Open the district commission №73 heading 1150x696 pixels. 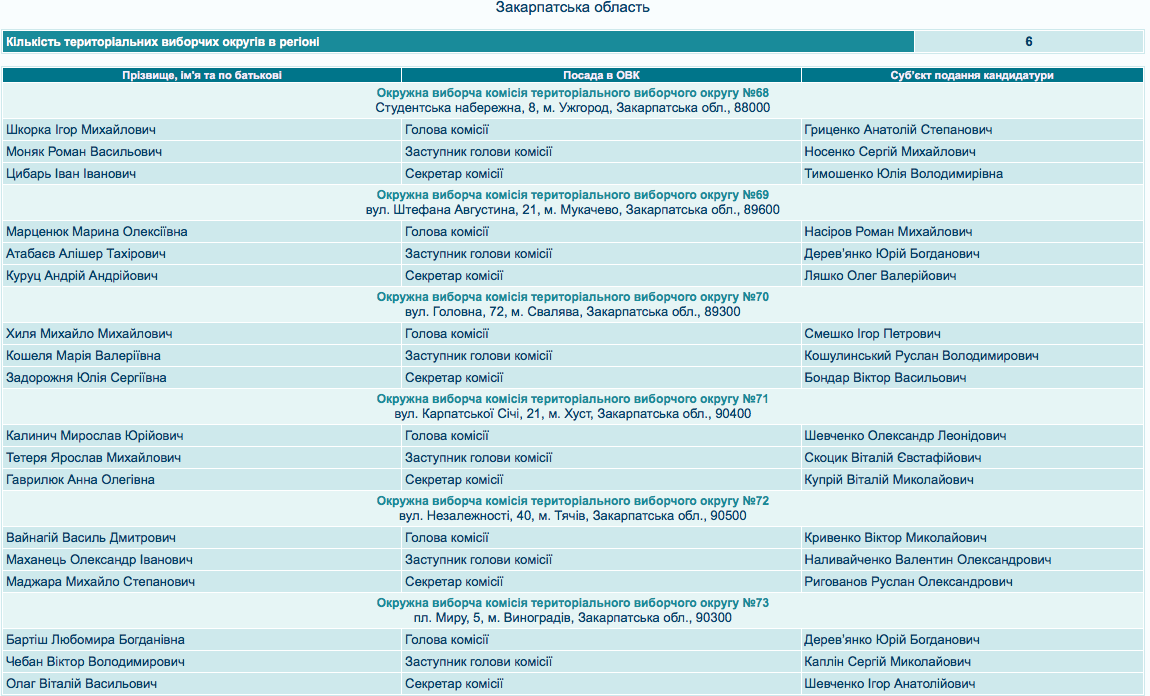572,603
